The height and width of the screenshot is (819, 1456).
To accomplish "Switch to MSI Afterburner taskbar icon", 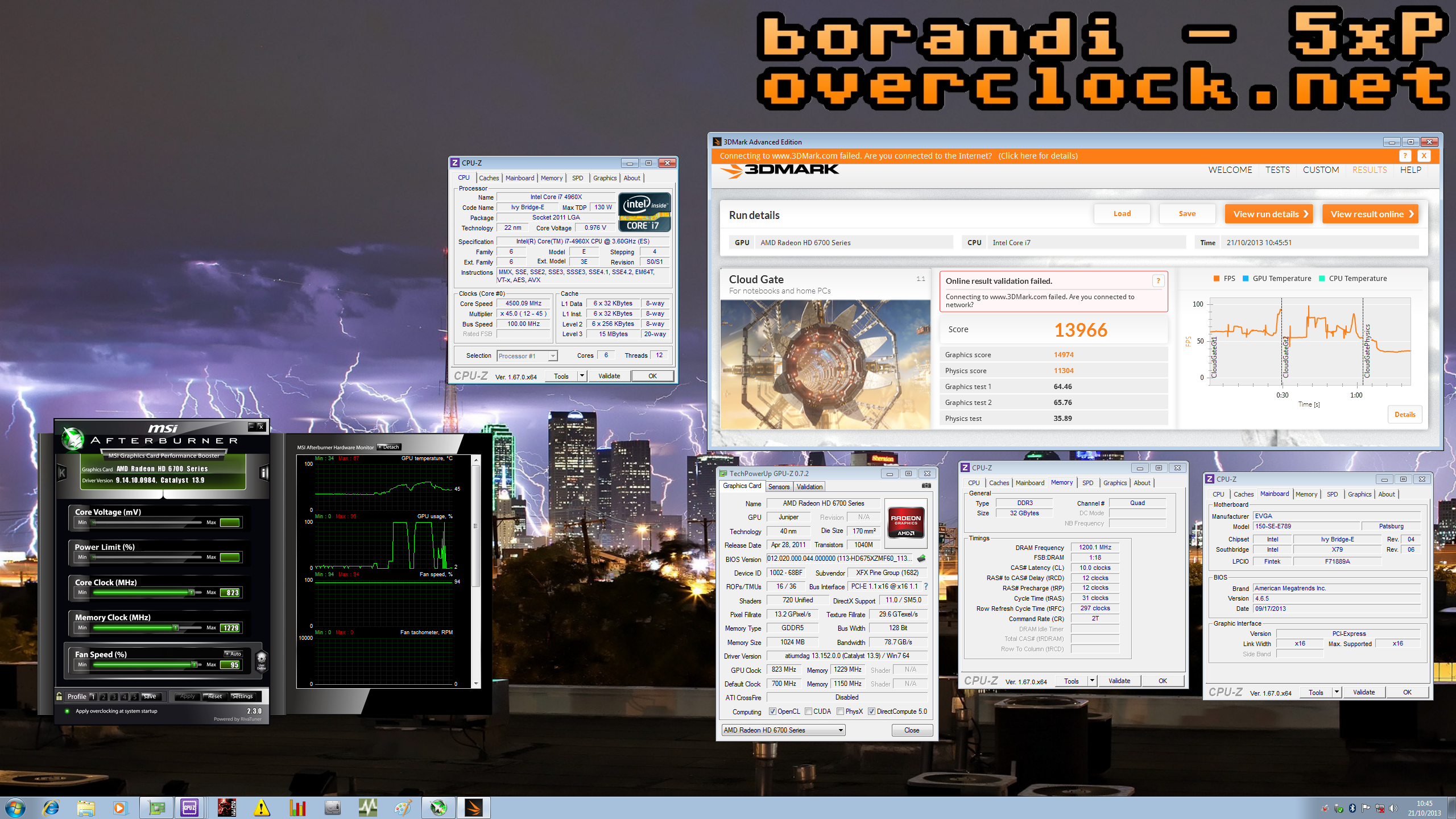I will [x=439, y=808].
